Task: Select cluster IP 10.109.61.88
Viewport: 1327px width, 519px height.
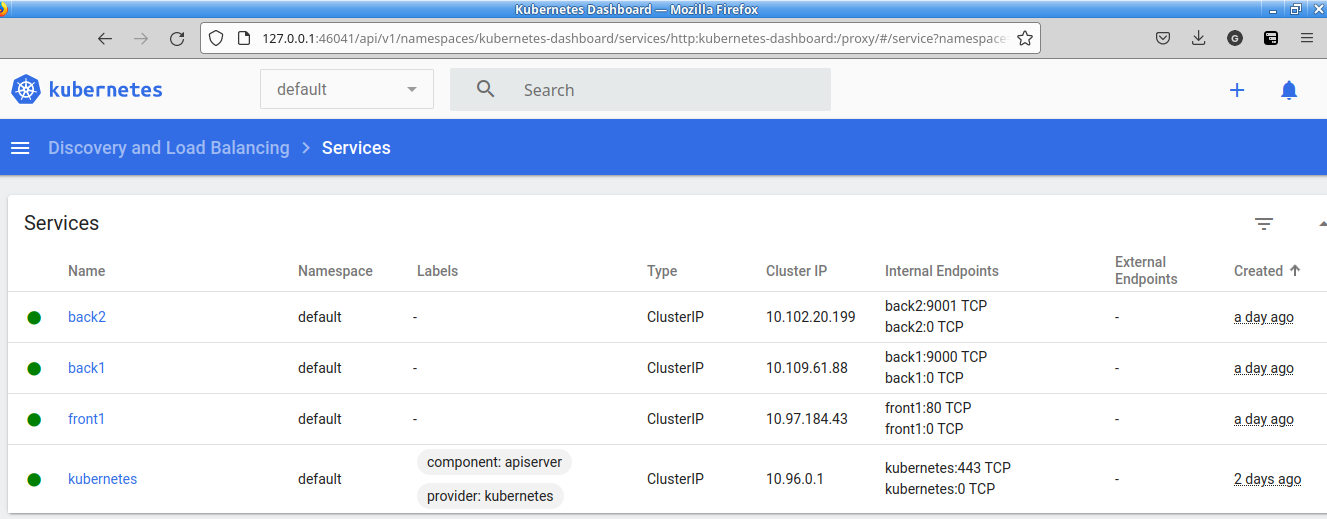Action: (x=807, y=368)
